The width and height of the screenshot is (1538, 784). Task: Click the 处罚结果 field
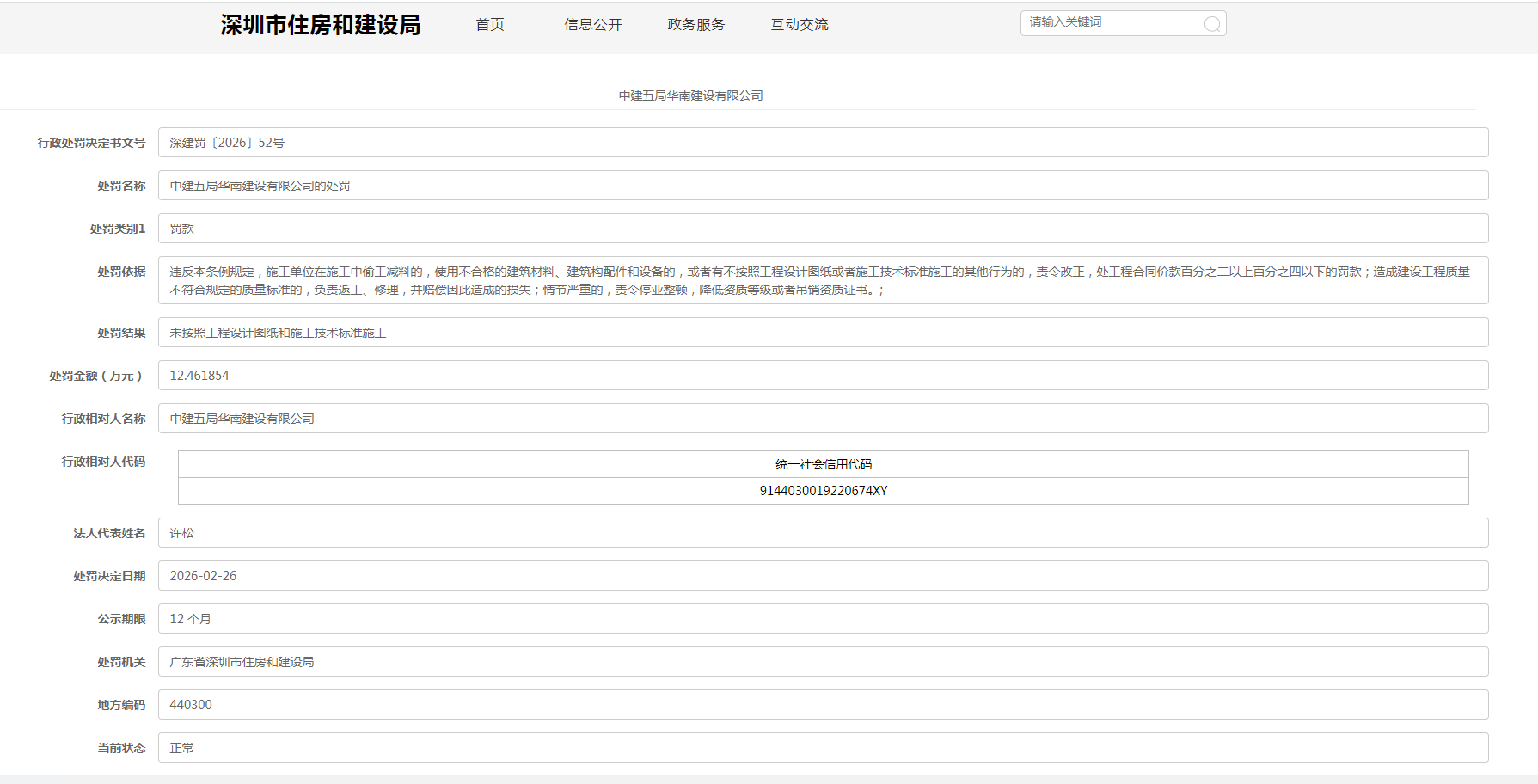pos(823,333)
